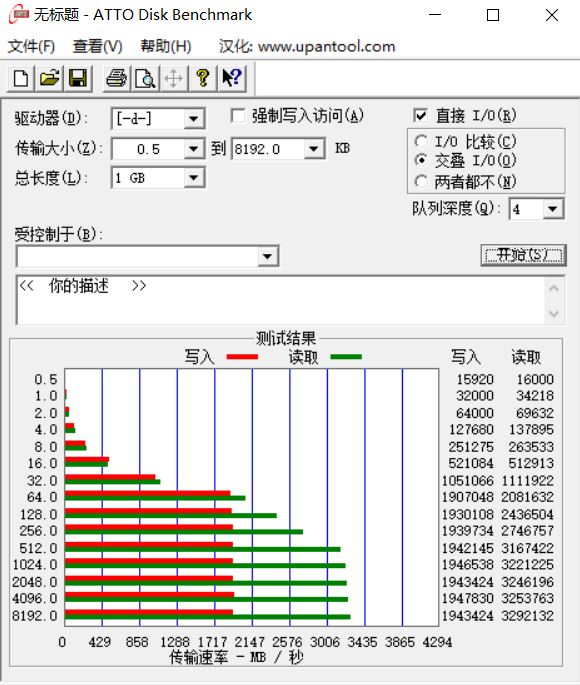Open the 队列深度 dropdown showing 4
This screenshot has height=685, width=580.
tap(553, 209)
